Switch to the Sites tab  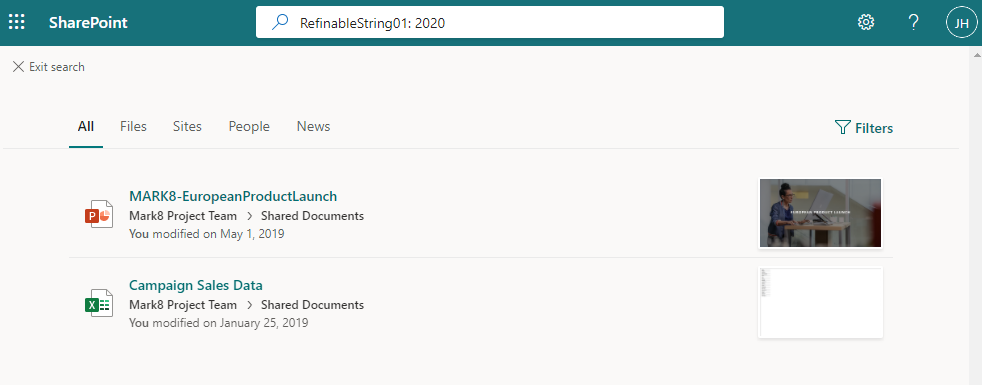(187, 126)
